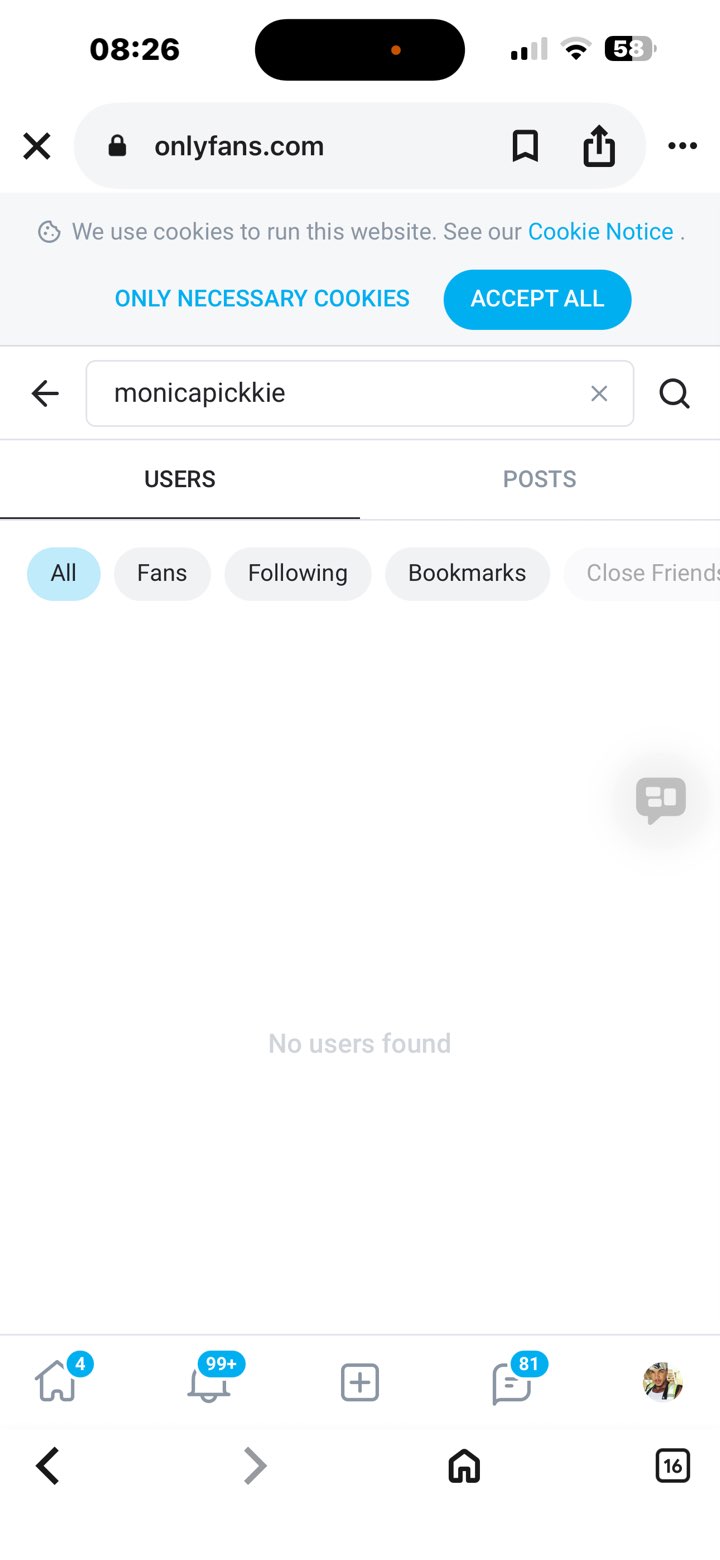The width and height of the screenshot is (720, 1560).
Task: Clear the monicapickkie search text
Action: [599, 394]
